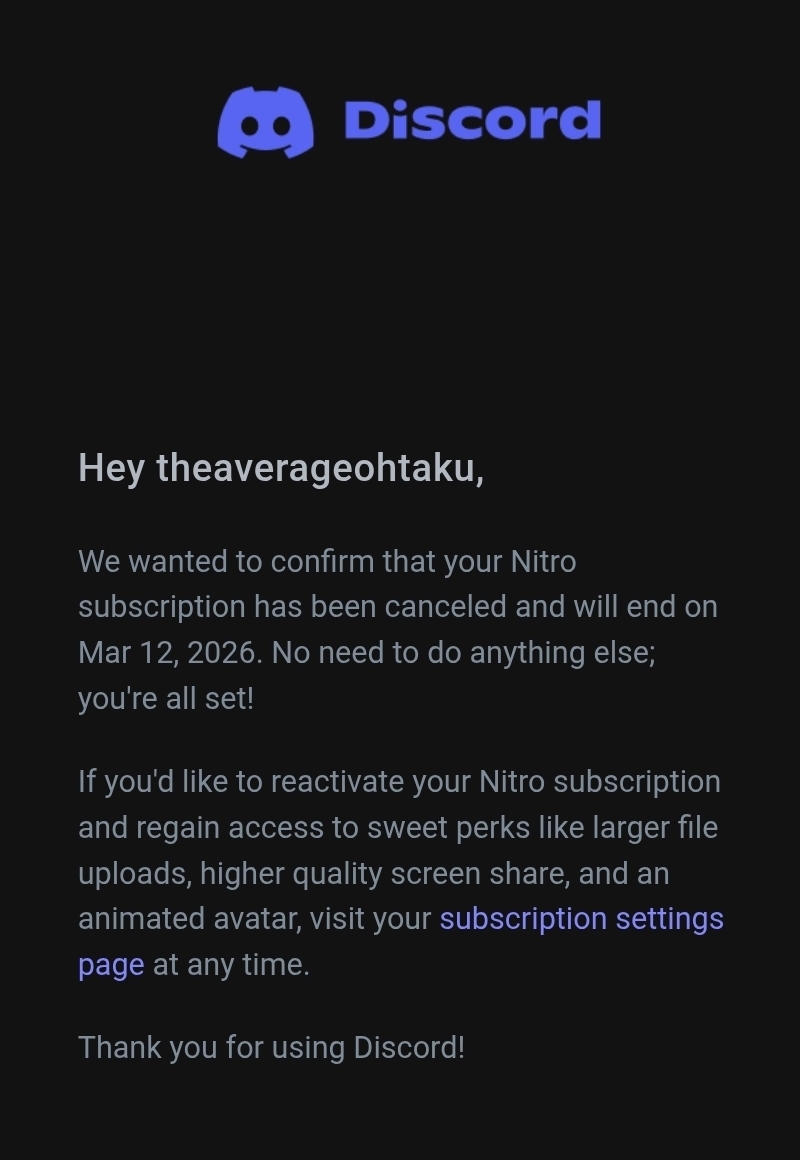Click the "you're all set!" text

point(166,698)
